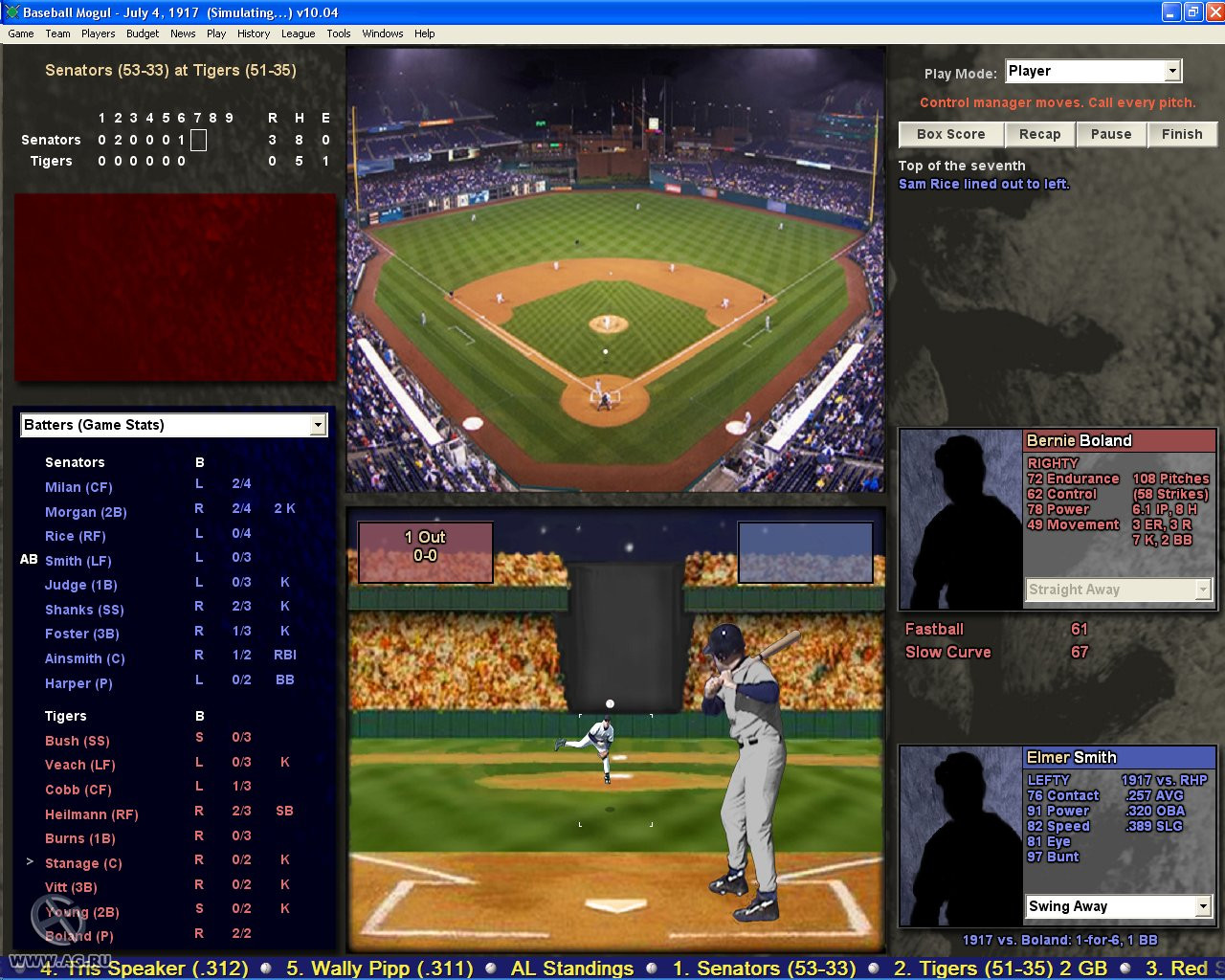Open the League menu
Image resolution: width=1225 pixels, height=980 pixels.
click(298, 33)
